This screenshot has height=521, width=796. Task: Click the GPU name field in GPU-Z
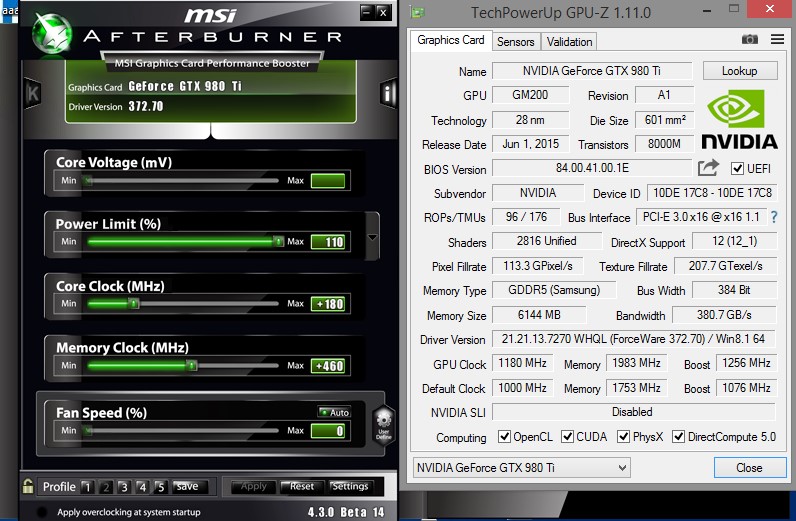(592, 71)
